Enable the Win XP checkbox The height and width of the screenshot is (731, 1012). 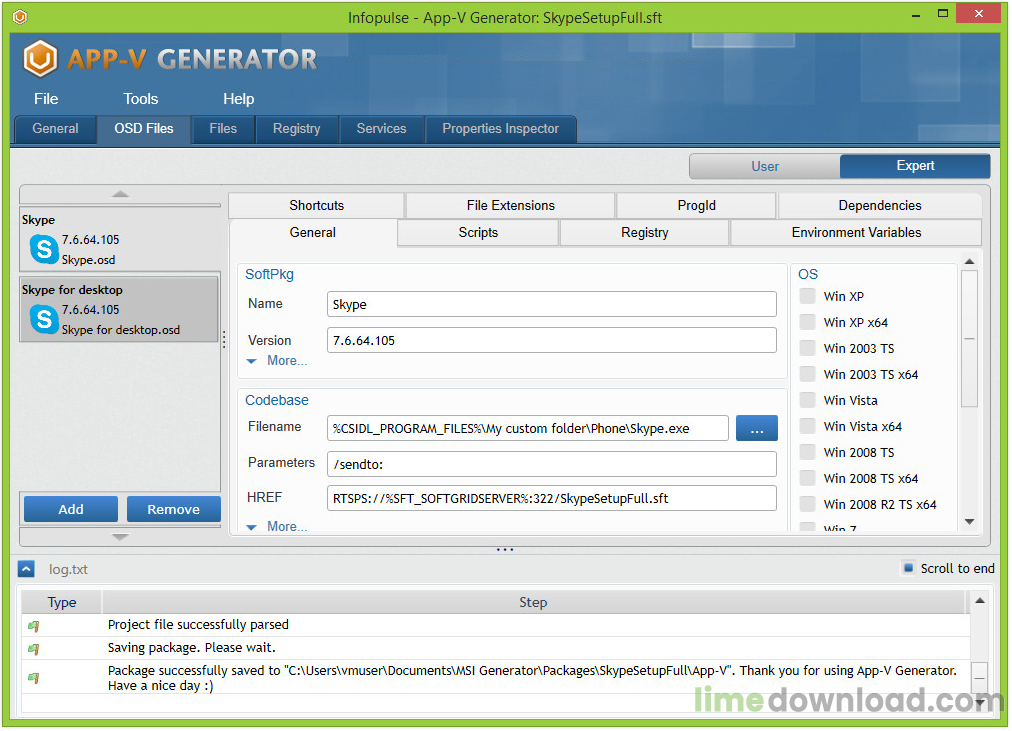coord(807,296)
